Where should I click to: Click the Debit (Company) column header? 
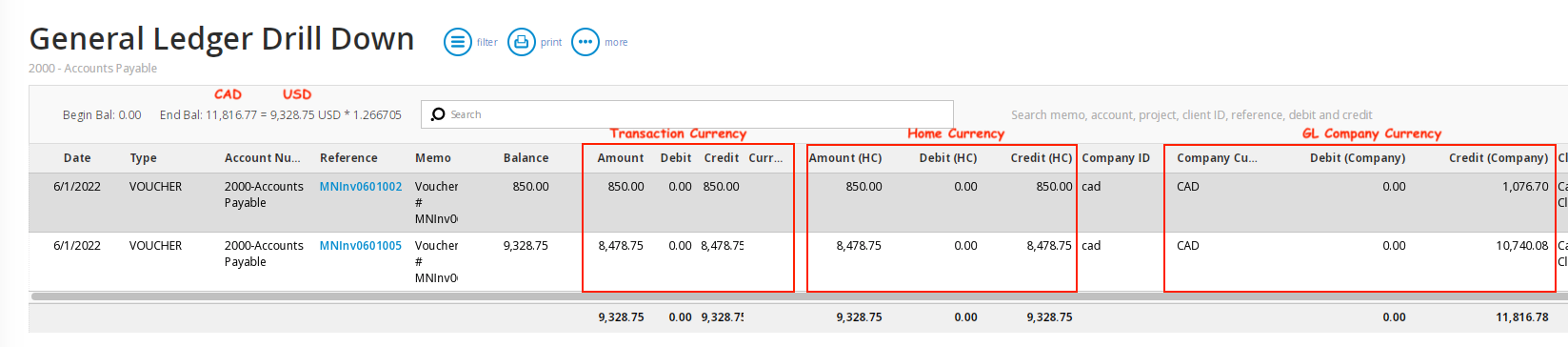pos(1358,158)
